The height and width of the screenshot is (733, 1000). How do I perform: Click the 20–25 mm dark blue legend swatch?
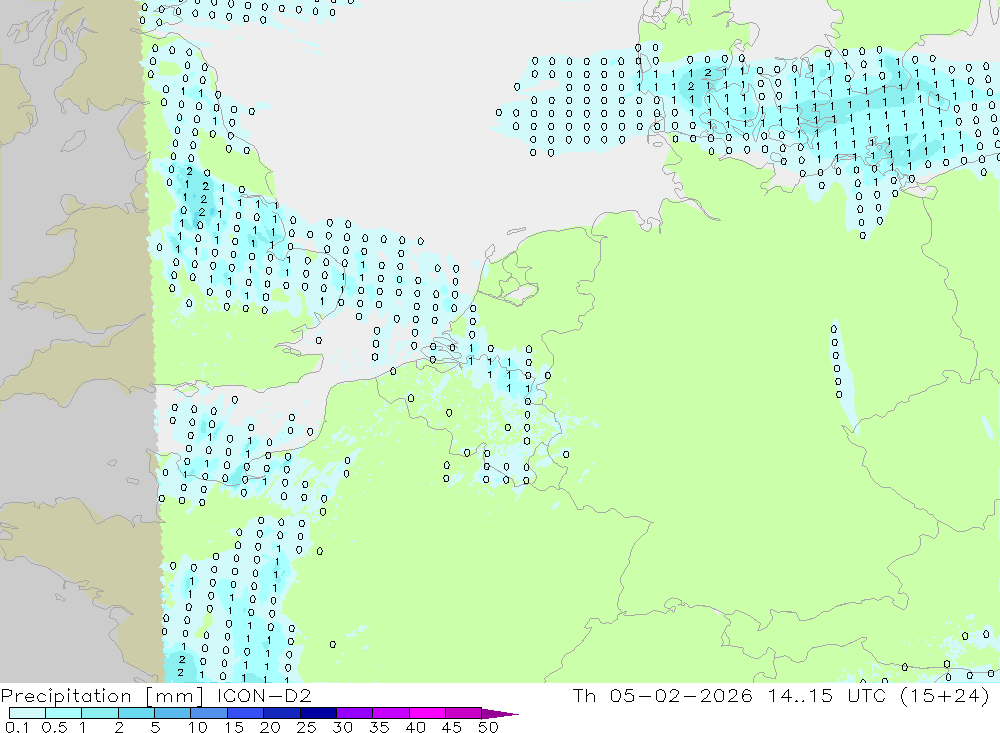pos(282,713)
